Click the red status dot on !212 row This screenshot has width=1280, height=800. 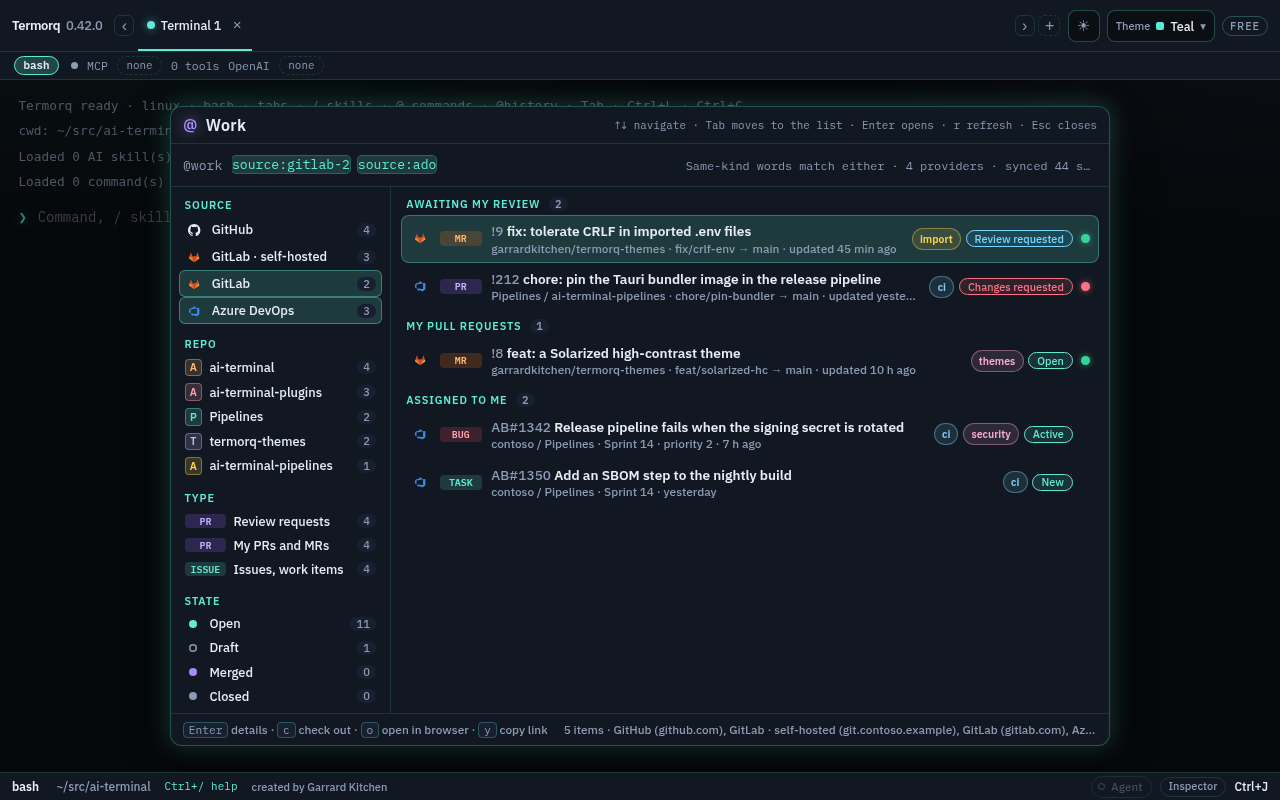pyautogui.click(x=1085, y=287)
